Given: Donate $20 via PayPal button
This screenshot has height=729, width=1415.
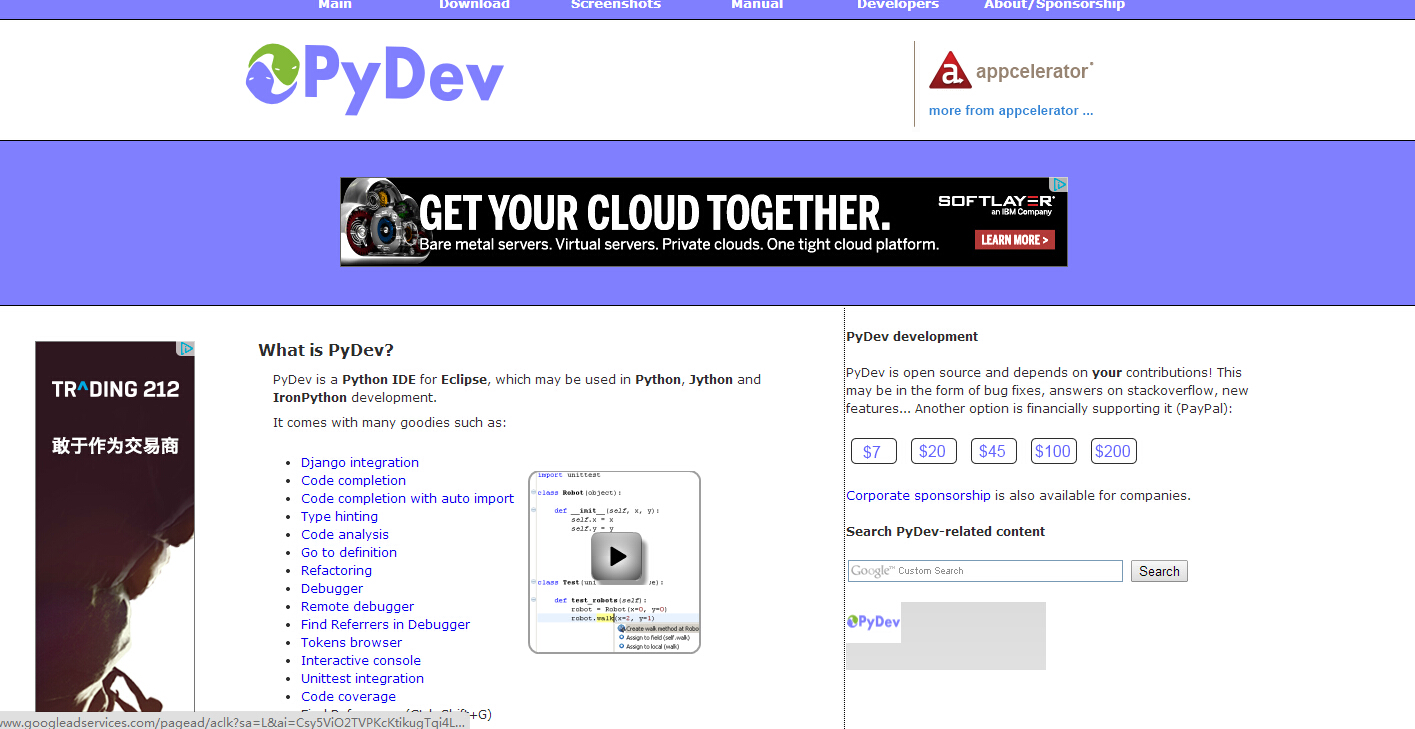Looking at the screenshot, I should pos(934,451).
